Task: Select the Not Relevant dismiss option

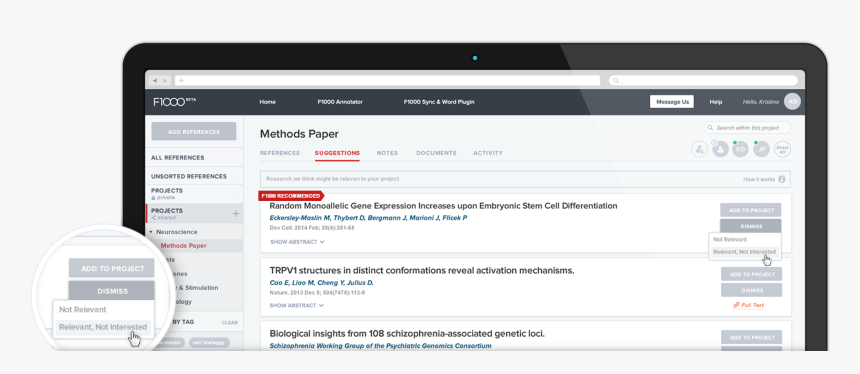Action: pyautogui.click(x=730, y=240)
